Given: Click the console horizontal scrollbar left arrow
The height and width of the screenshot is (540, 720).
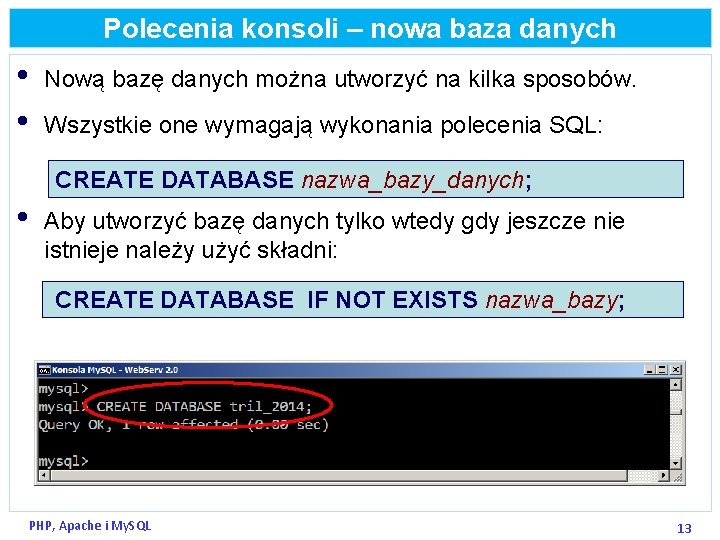Looking at the screenshot, I should 44,476.
